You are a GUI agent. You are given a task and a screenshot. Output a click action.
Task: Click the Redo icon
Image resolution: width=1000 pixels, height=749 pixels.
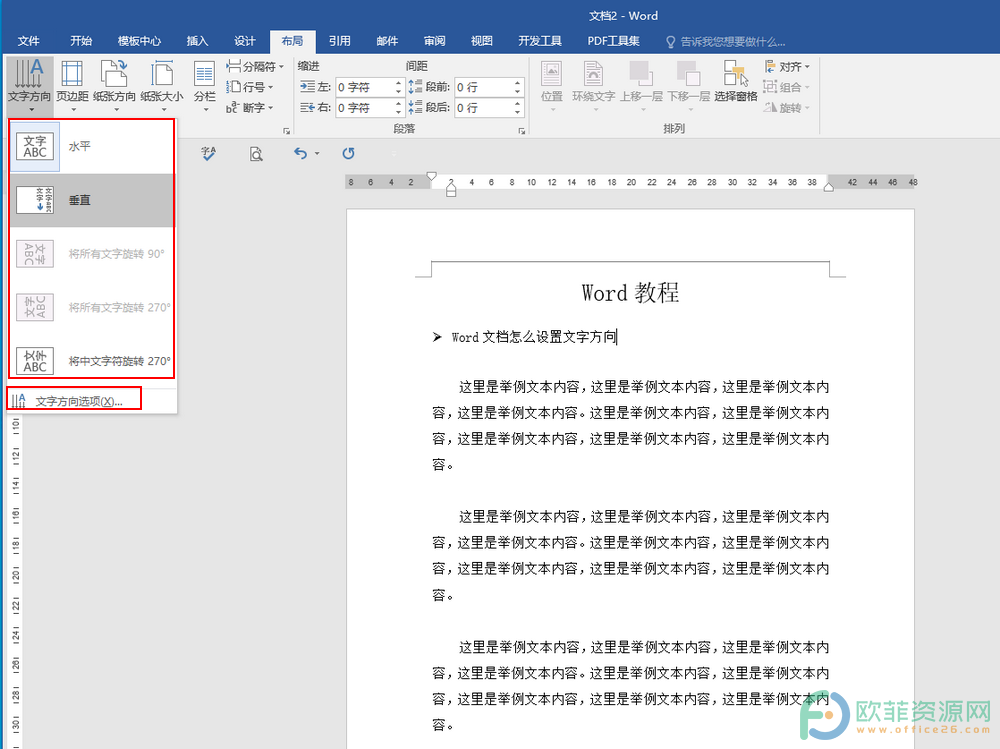click(348, 153)
